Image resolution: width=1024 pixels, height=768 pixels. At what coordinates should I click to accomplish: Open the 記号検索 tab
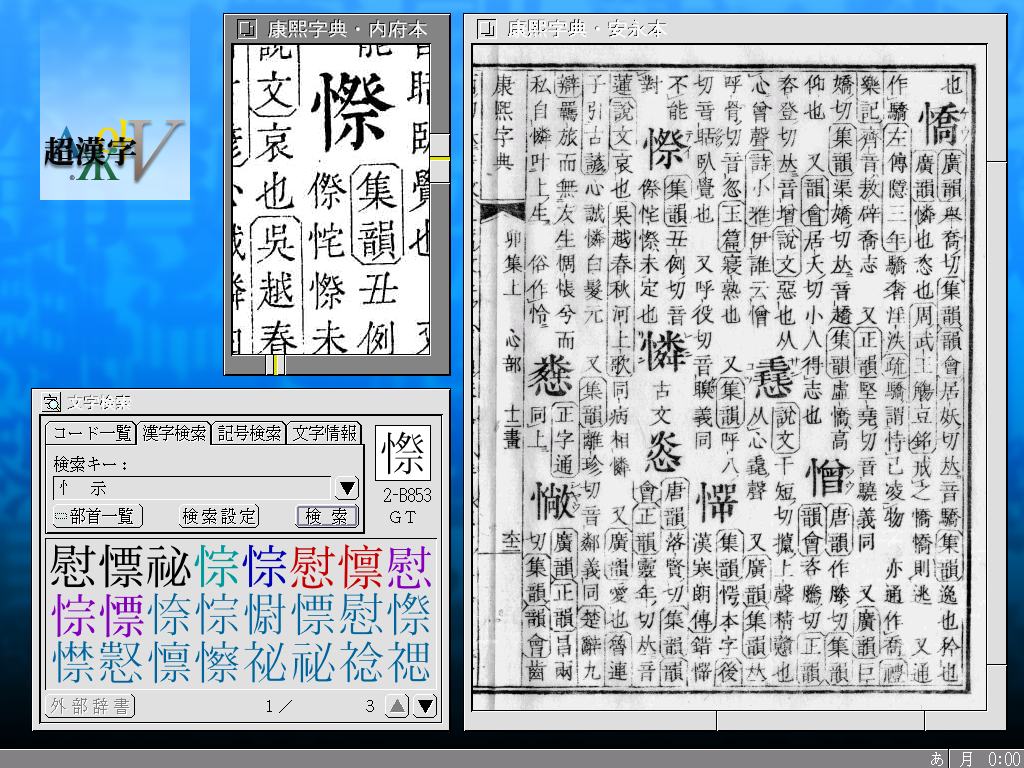249,433
